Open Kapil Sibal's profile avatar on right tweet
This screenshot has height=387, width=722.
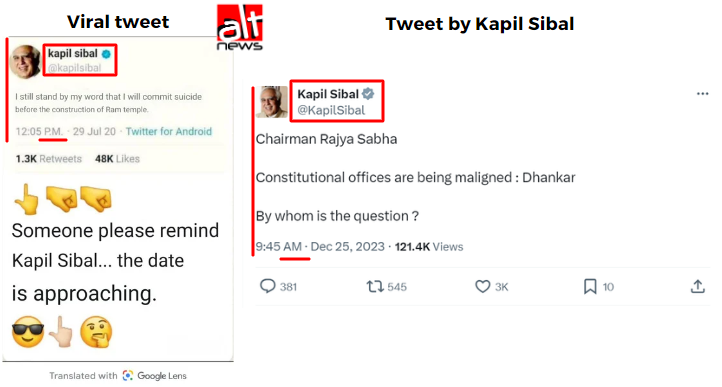(x=272, y=102)
